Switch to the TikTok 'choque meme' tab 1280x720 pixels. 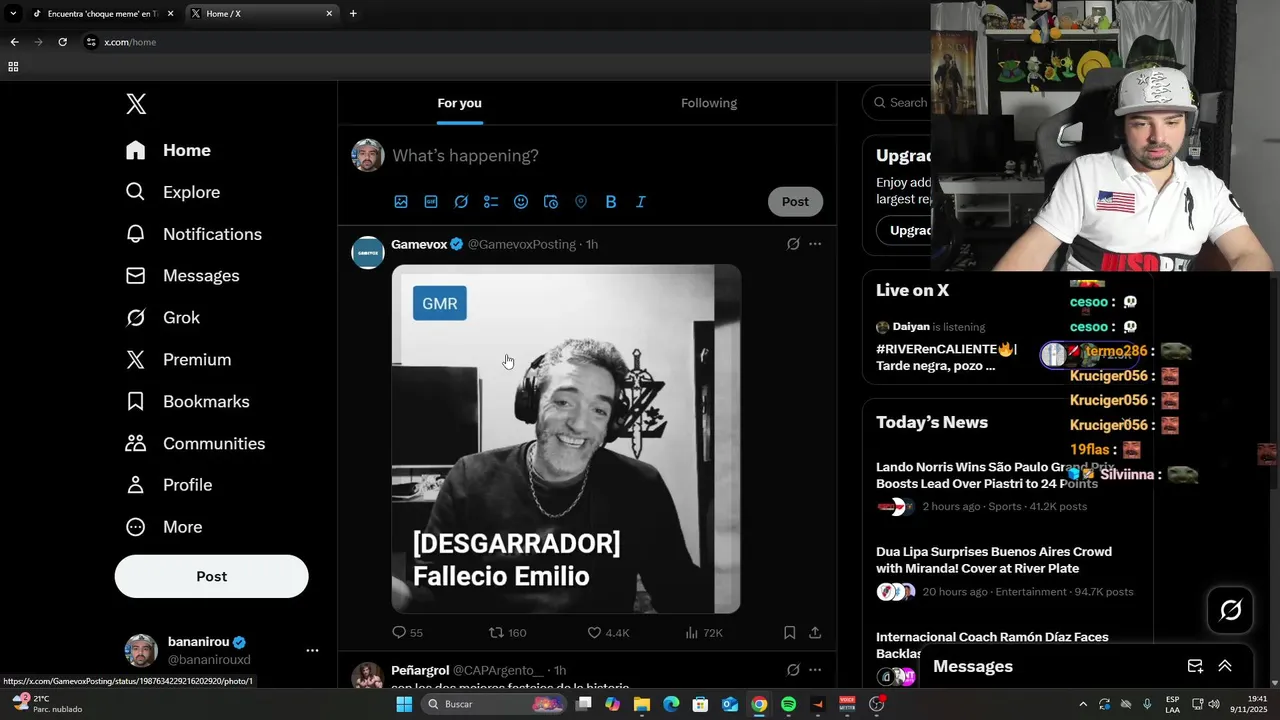point(102,14)
